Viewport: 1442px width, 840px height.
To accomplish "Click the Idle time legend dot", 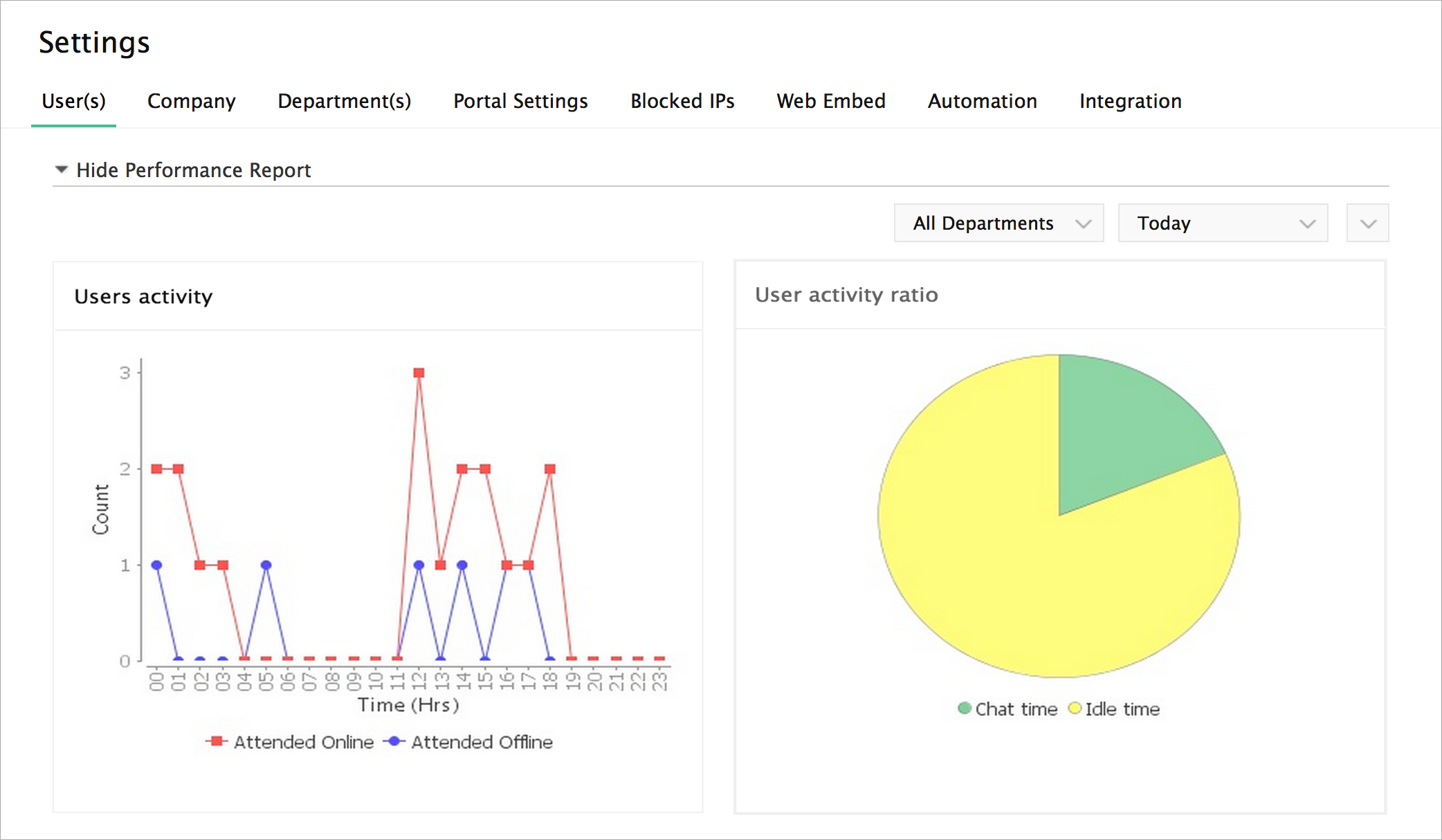I will [x=1074, y=708].
